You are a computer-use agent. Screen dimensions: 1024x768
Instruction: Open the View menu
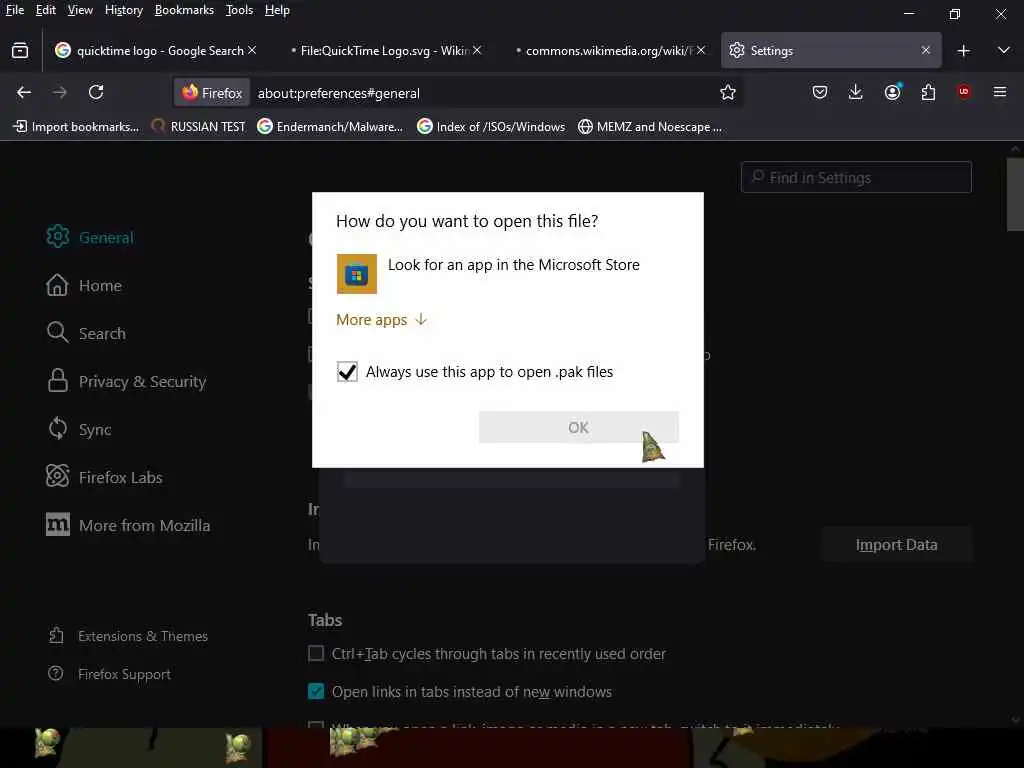click(80, 10)
